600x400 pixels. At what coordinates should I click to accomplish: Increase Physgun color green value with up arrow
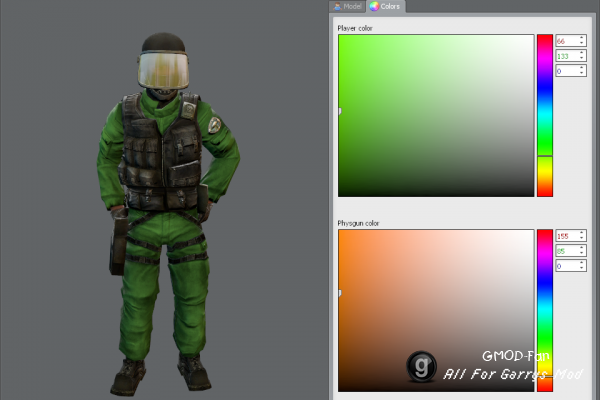coord(582,248)
